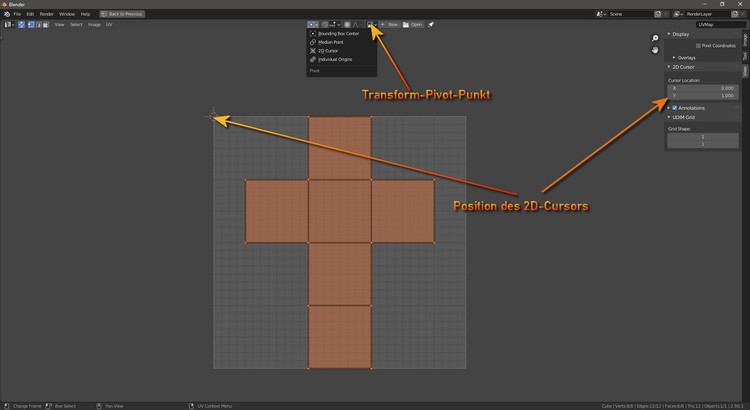Click the pin image icon

[x=431, y=24]
